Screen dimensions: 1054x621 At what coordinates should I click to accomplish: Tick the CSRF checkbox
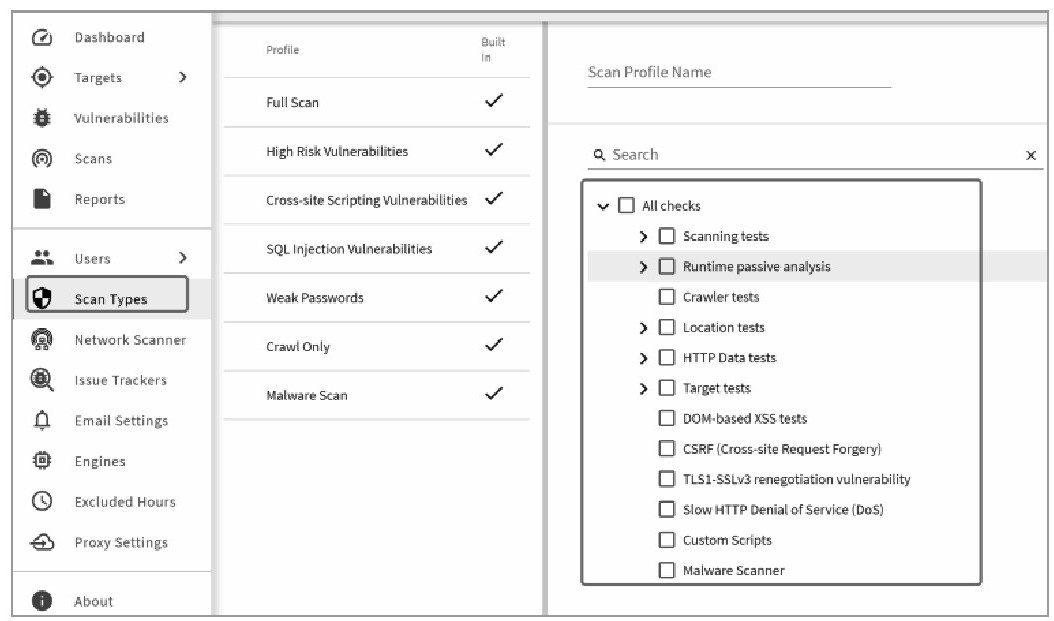(x=666, y=448)
